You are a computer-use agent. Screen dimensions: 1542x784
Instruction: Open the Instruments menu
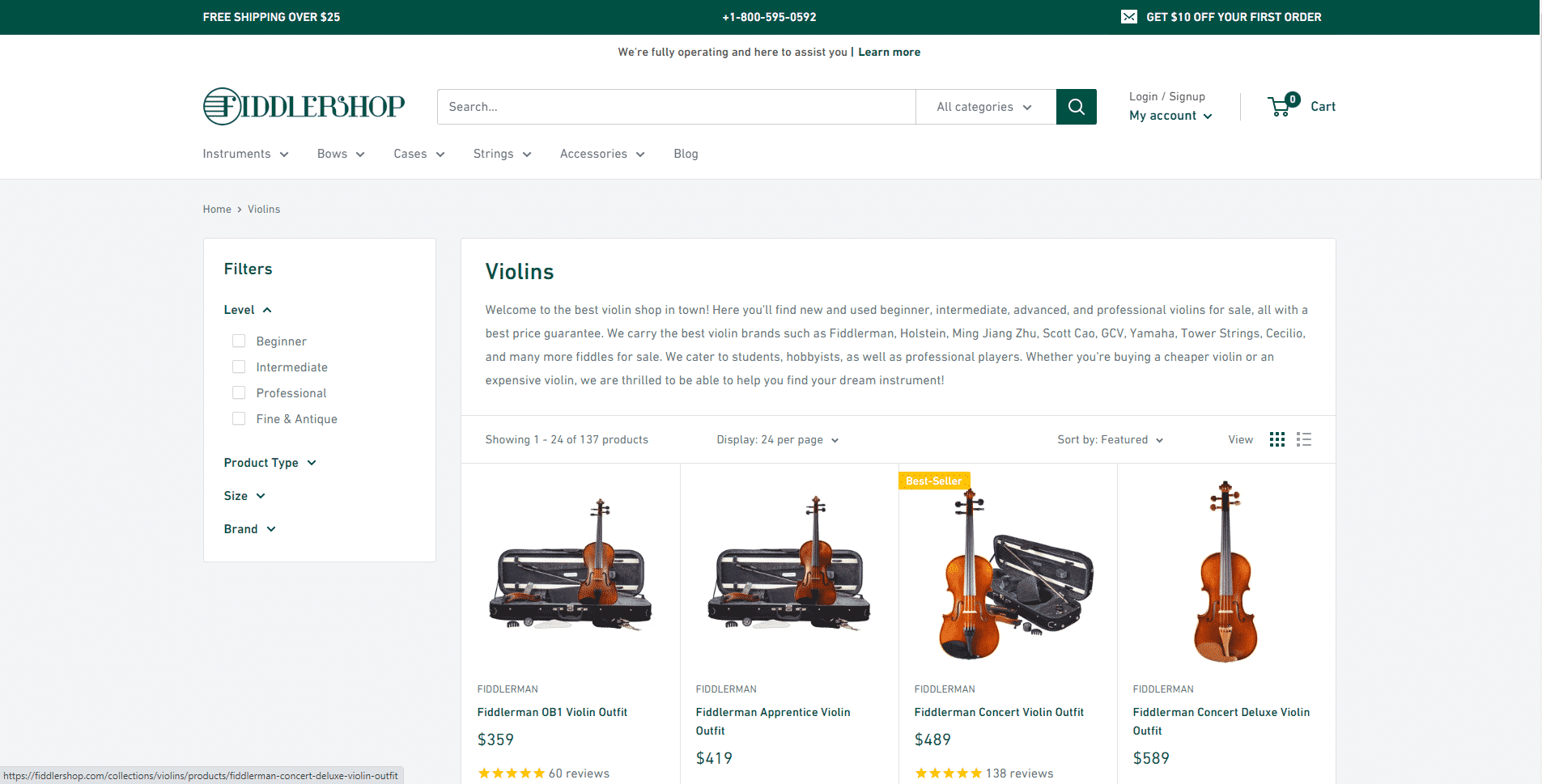click(x=245, y=154)
